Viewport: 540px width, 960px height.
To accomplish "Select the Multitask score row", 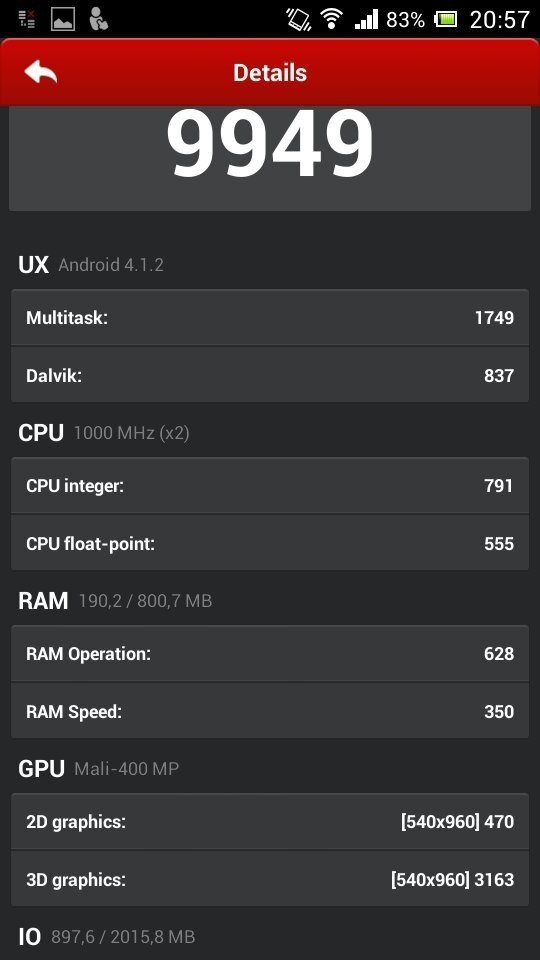I will 270,318.
